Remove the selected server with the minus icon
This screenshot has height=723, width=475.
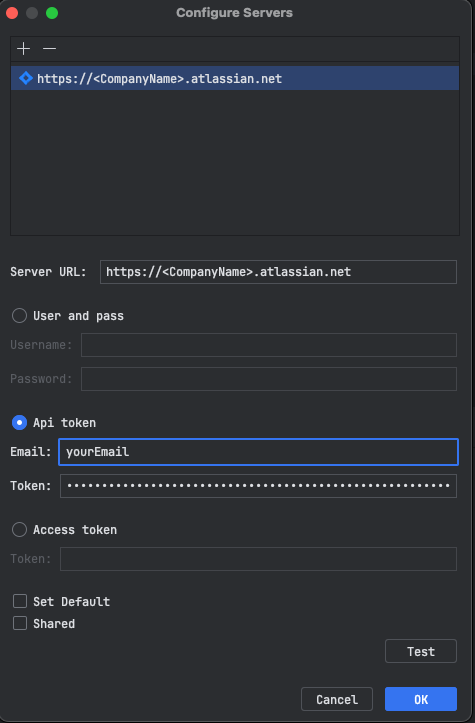[x=49, y=48]
